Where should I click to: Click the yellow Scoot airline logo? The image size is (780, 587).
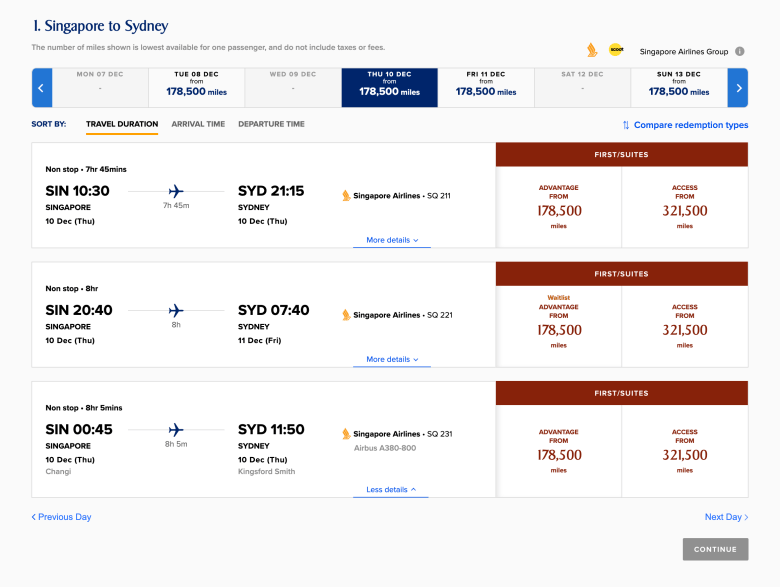[x=616, y=50]
